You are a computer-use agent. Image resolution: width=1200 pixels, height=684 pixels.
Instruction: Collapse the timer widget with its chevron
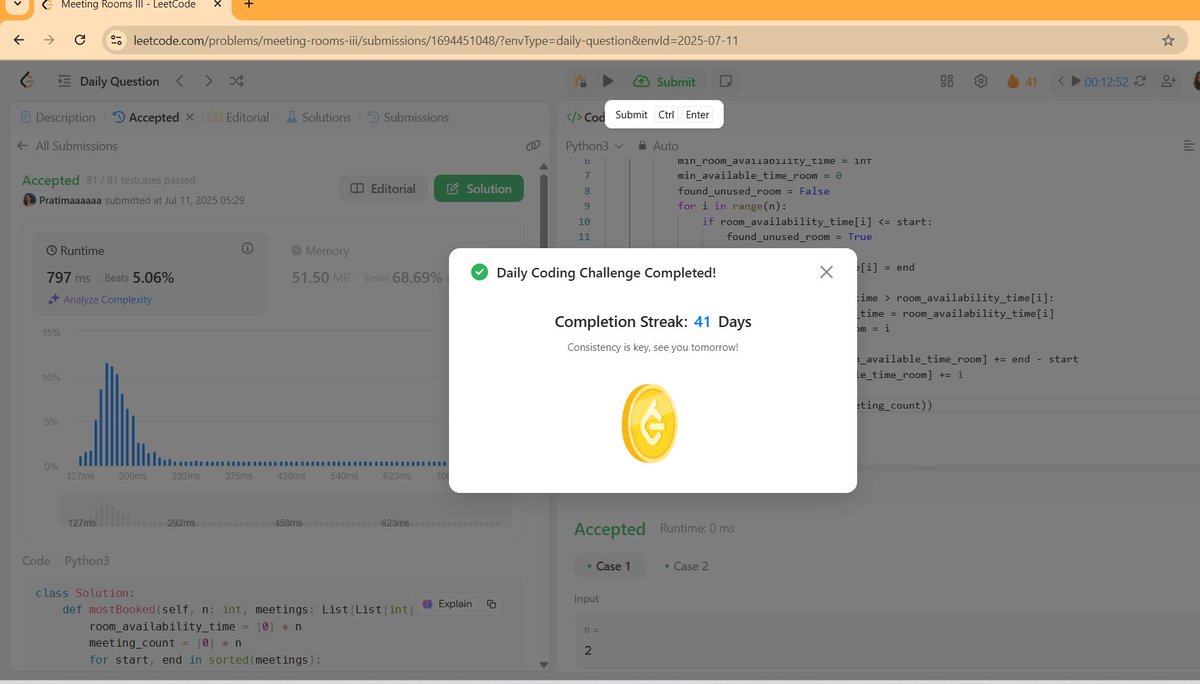point(1060,81)
